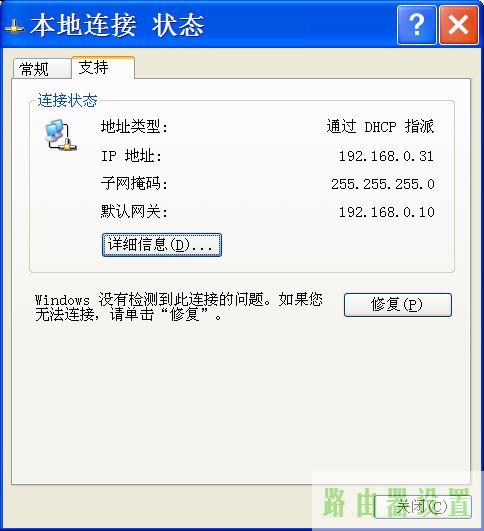The image size is (484, 531).
Task: Click the 地址类型 label
Action: (134, 127)
